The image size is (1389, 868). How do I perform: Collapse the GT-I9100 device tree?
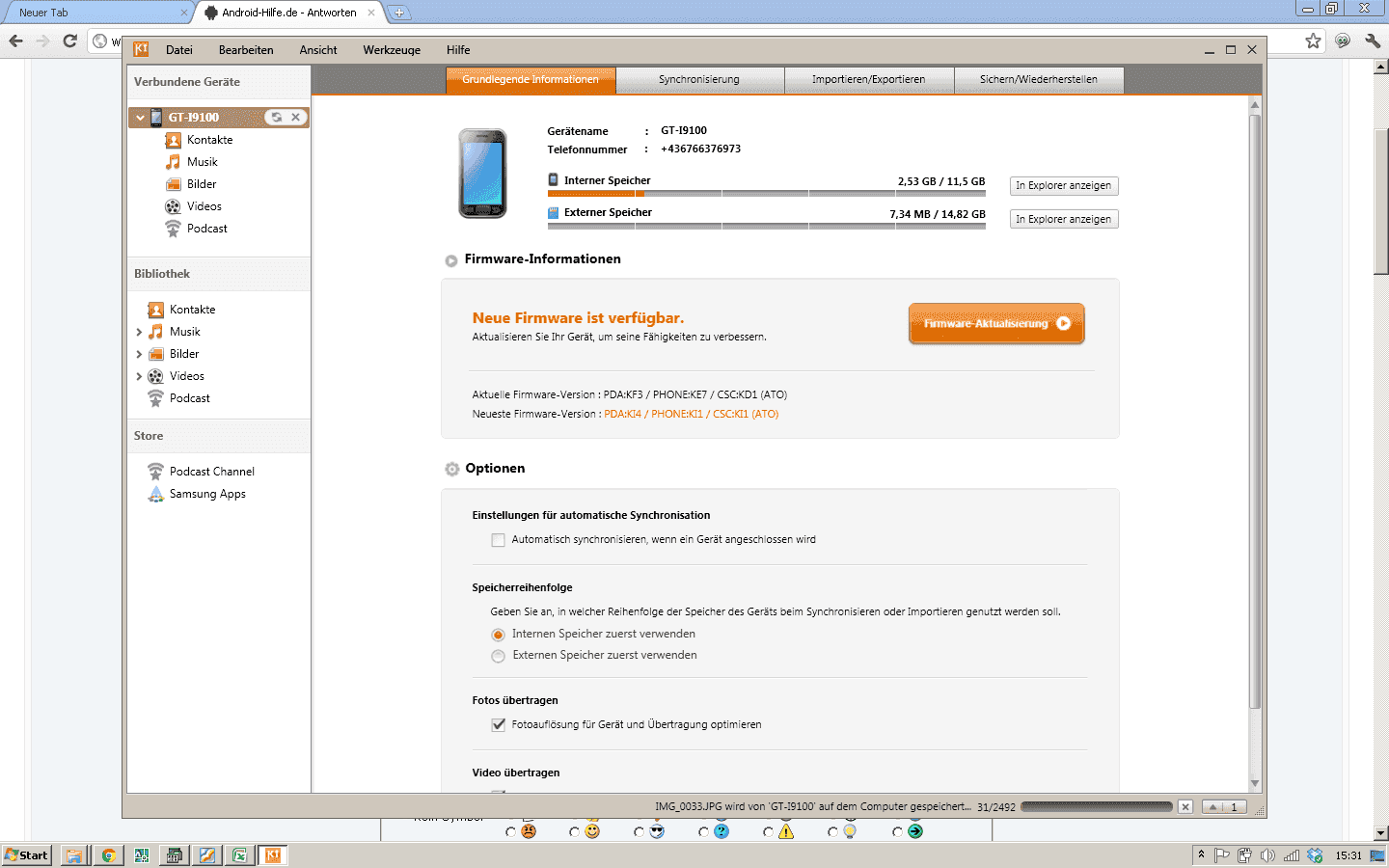(x=140, y=118)
